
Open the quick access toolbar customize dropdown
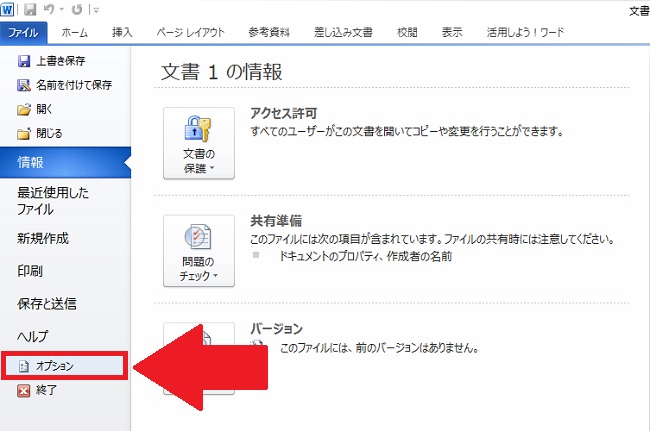96,10
